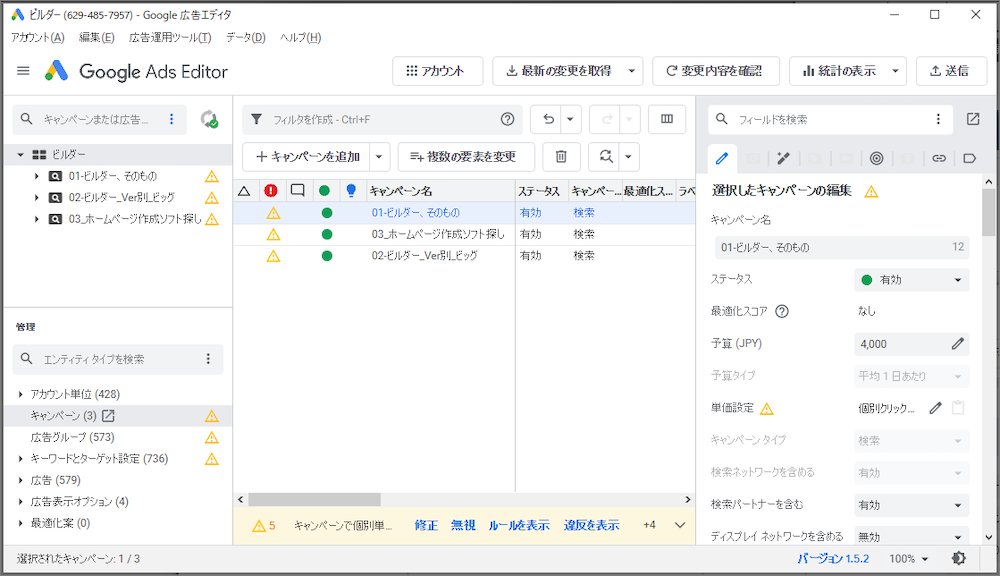The height and width of the screenshot is (576, 1000).
Task: Open the link URL tab in edit panel
Action: [x=939, y=158]
